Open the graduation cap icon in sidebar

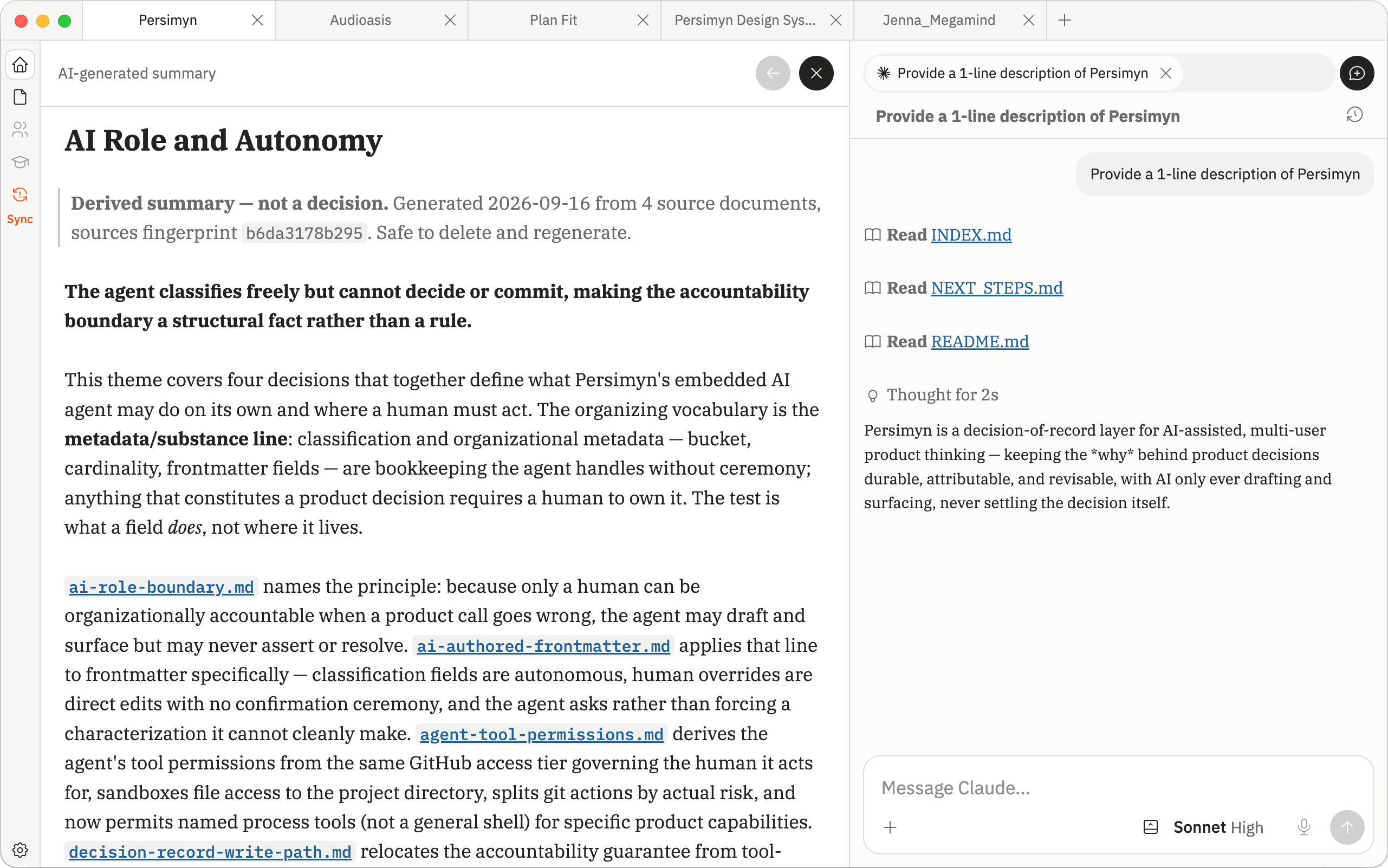[20, 162]
